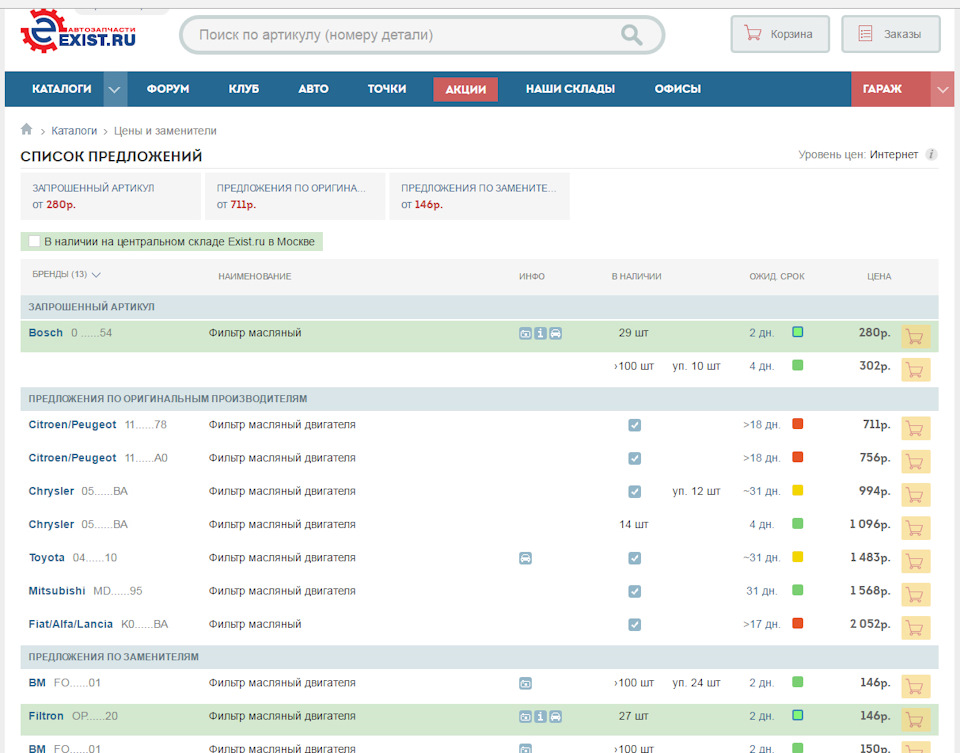Click the price level info icon
960x753 pixels.
point(931,155)
